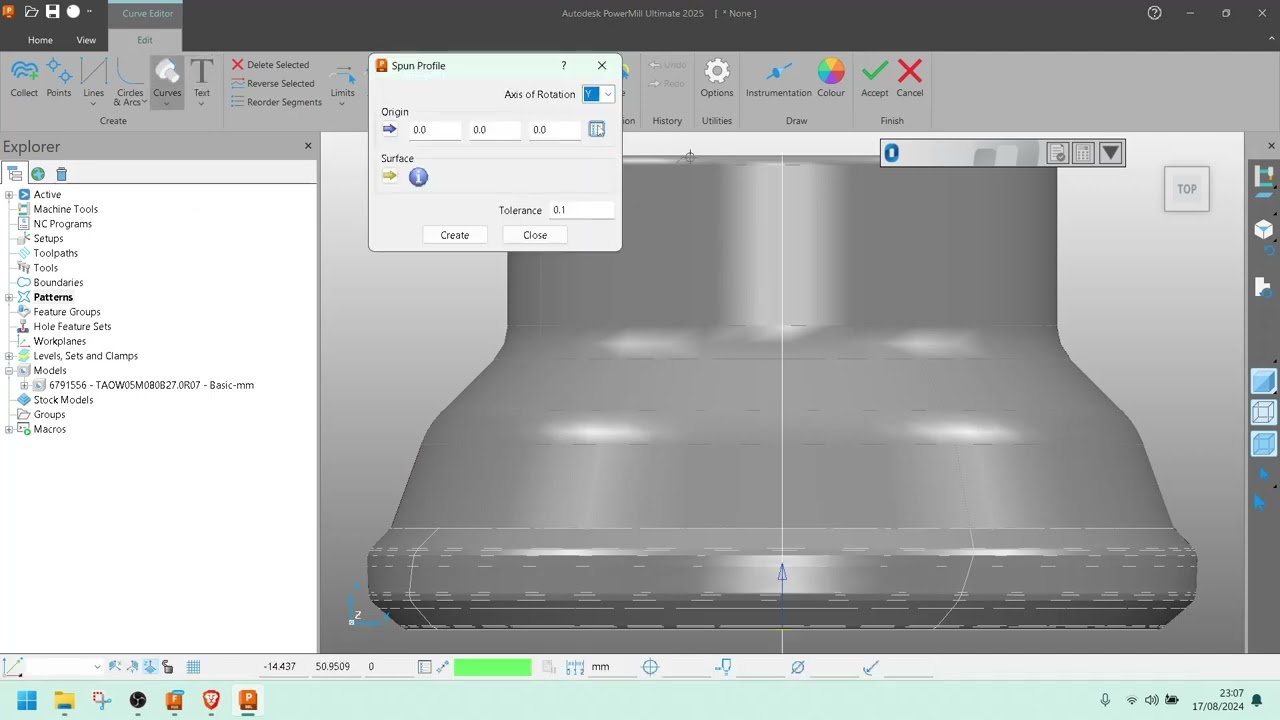
Task: Open workplane dropdown in status bar
Action: pyautogui.click(x=97, y=667)
